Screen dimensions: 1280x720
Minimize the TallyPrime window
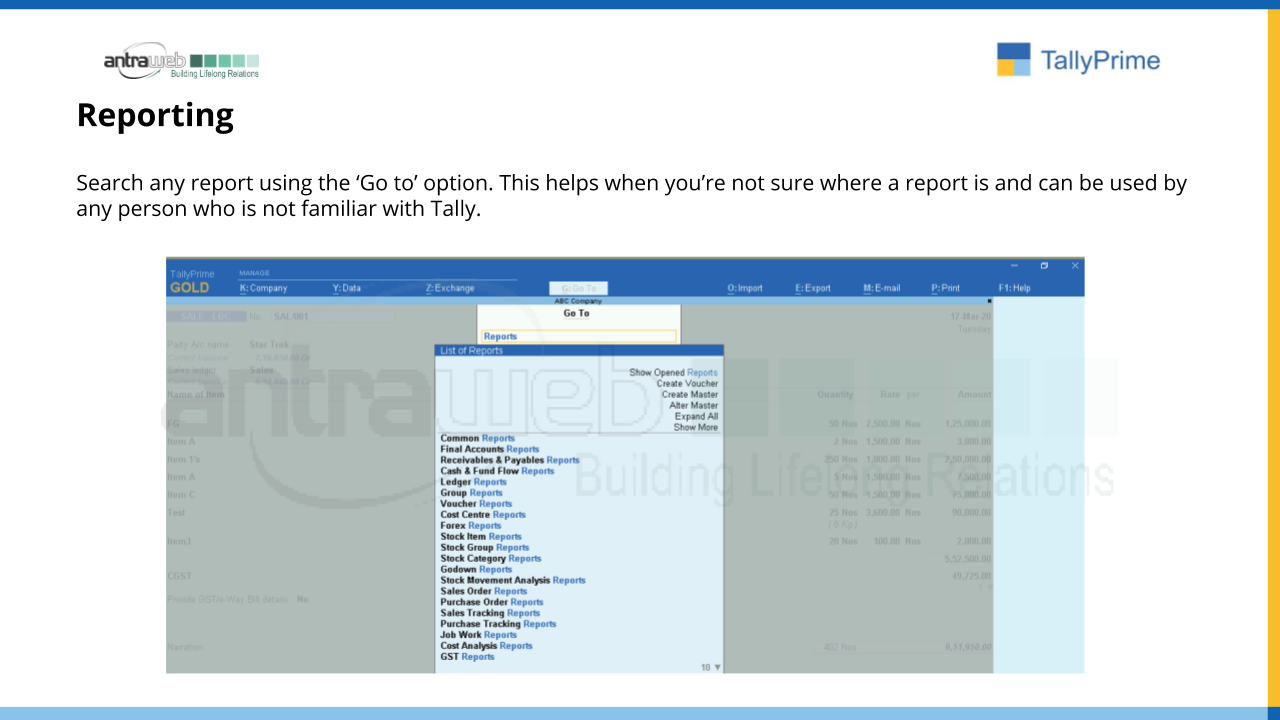point(1014,266)
